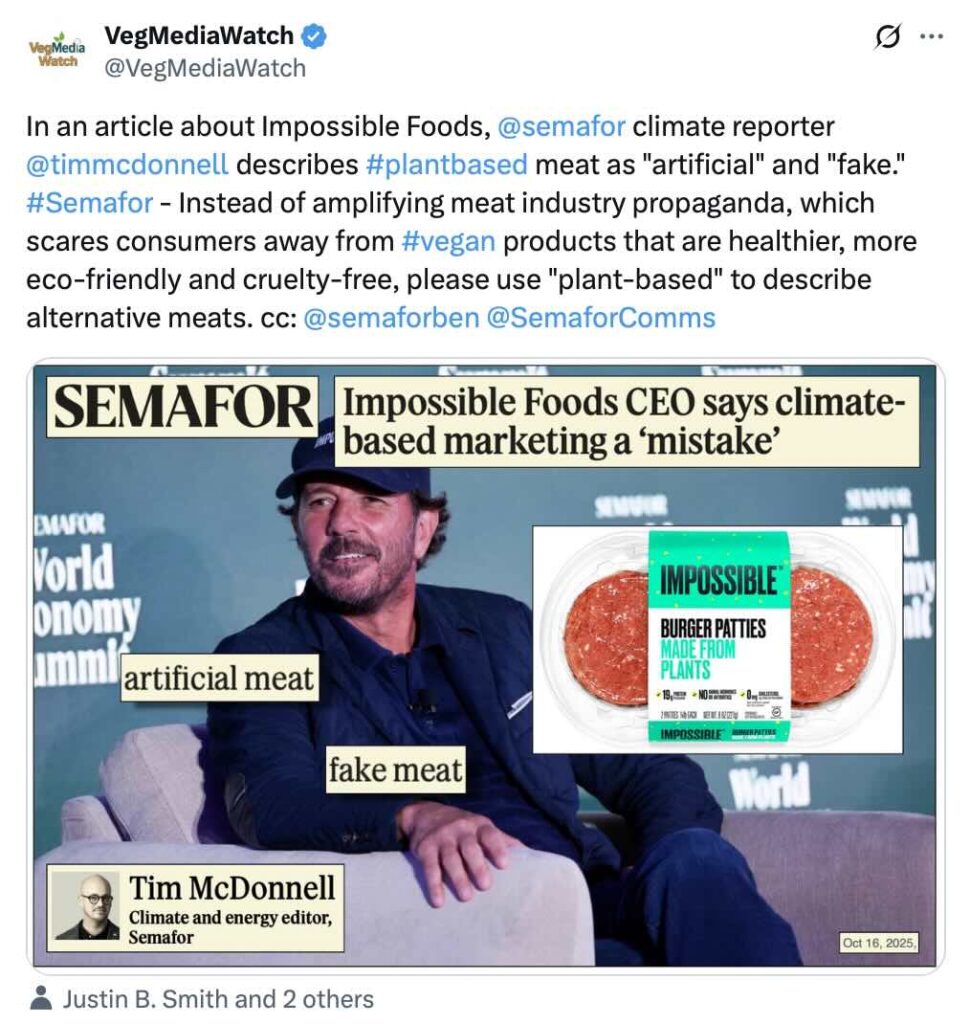
Task: Open the three-dot more options menu
Action: pyautogui.click(x=931, y=37)
